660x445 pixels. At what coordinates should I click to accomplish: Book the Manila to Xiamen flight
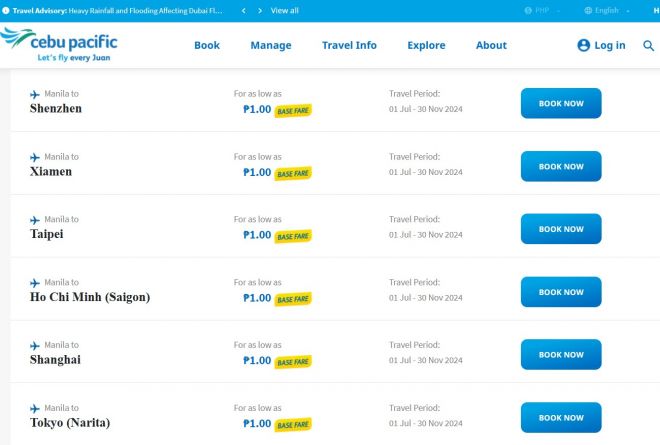pyautogui.click(x=561, y=166)
